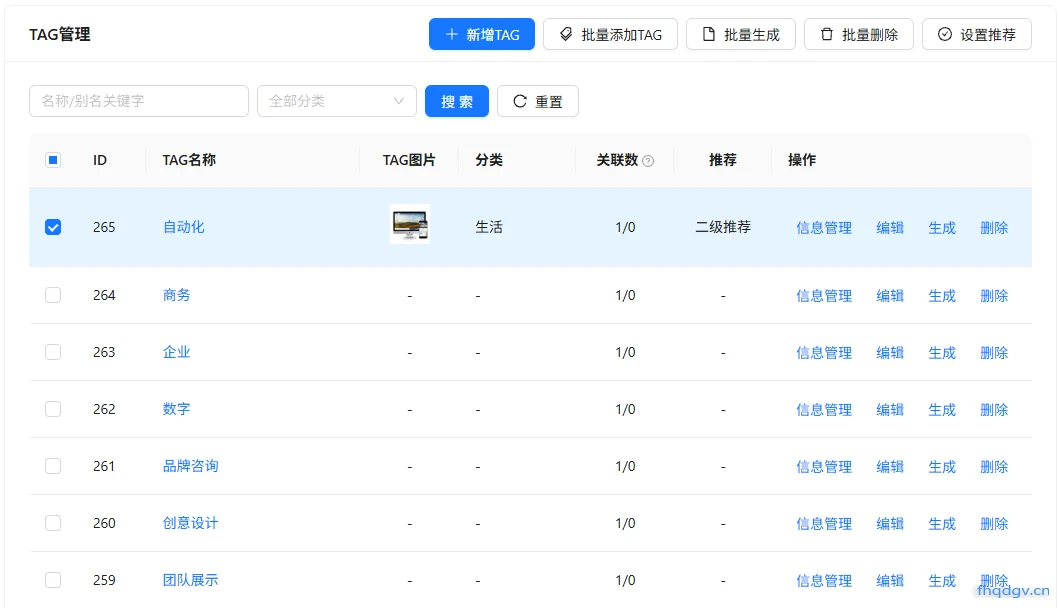Click 删除 for 商务 row
The height and width of the screenshot is (608, 1059).
pyautogui.click(x=994, y=296)
